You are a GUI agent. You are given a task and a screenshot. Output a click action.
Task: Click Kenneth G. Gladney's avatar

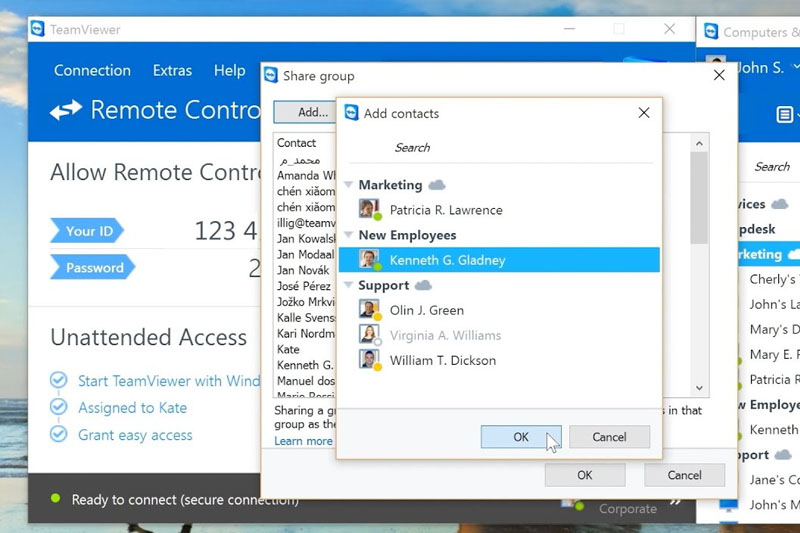pyautogui.click(x=369, y=260)
